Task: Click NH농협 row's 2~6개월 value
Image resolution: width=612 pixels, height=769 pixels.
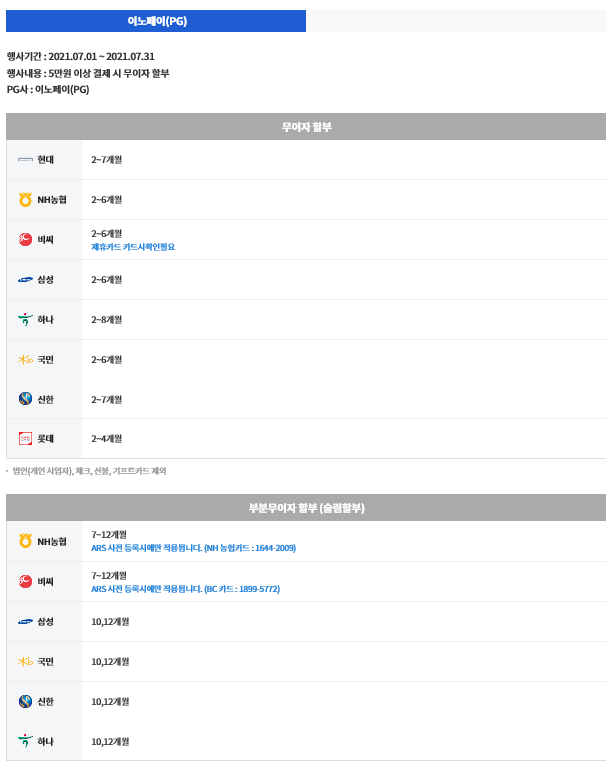Action: [106, 200]
